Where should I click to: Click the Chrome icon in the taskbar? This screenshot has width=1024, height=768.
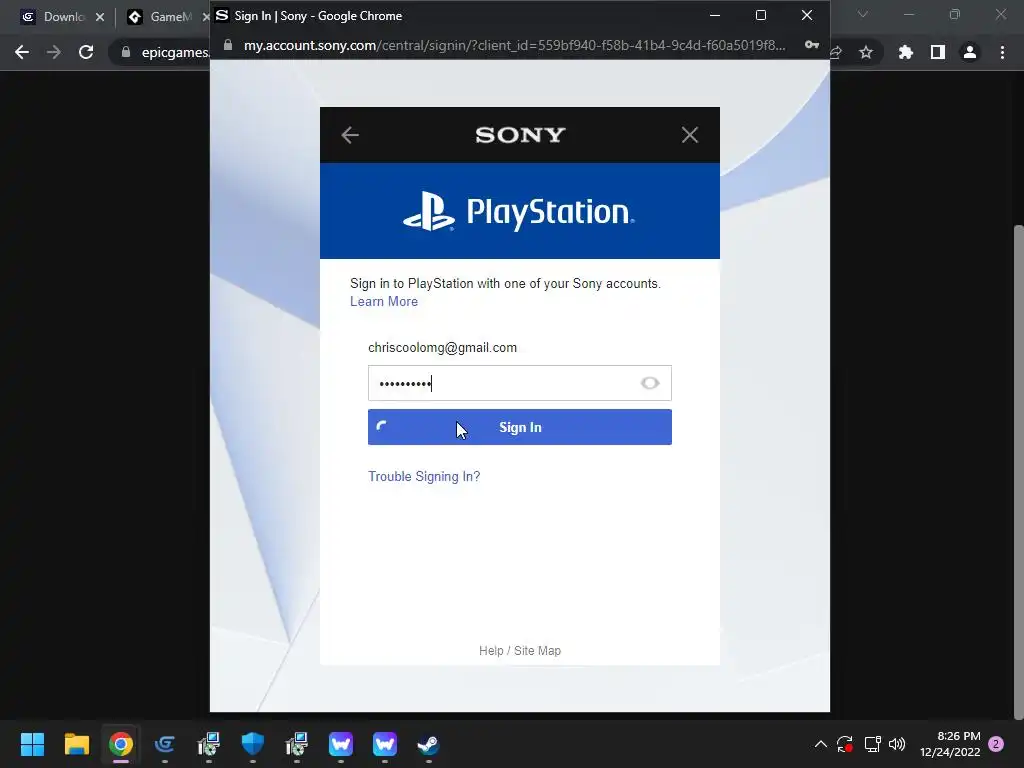[x=121, y=744]
